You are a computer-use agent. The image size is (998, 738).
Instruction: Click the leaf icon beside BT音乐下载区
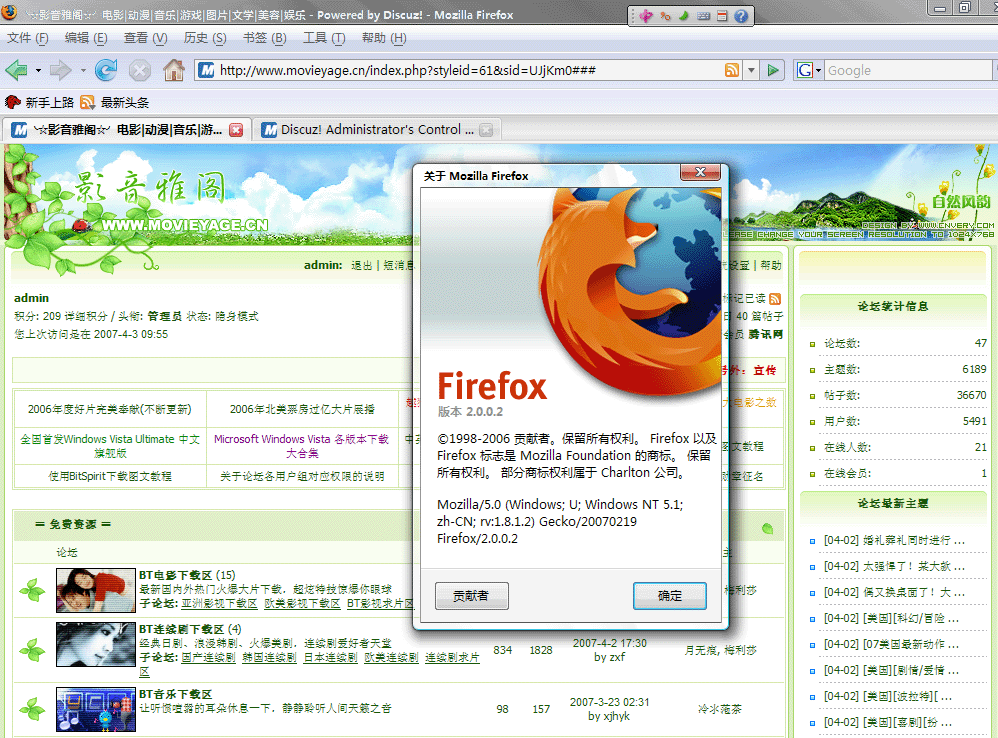[x=32, y=709]
